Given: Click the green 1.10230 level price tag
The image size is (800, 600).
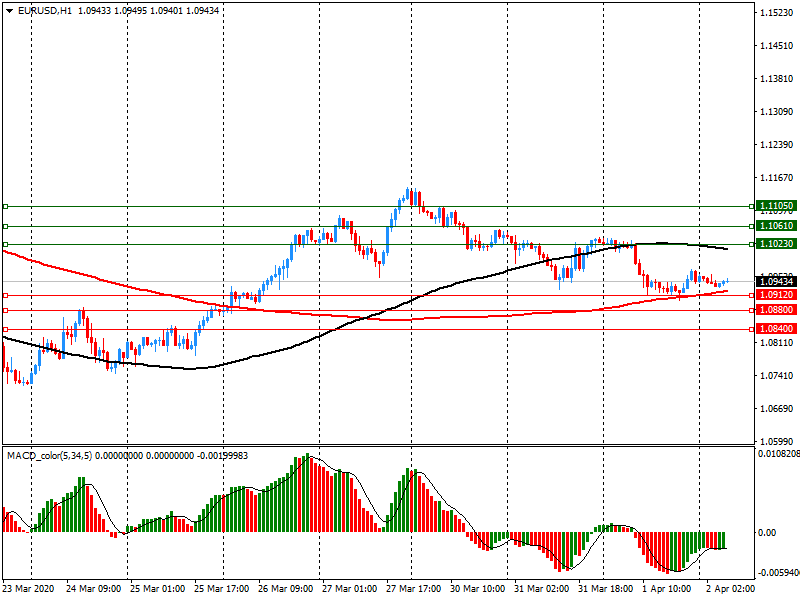Looking at the screenshot, I should 777,244.
